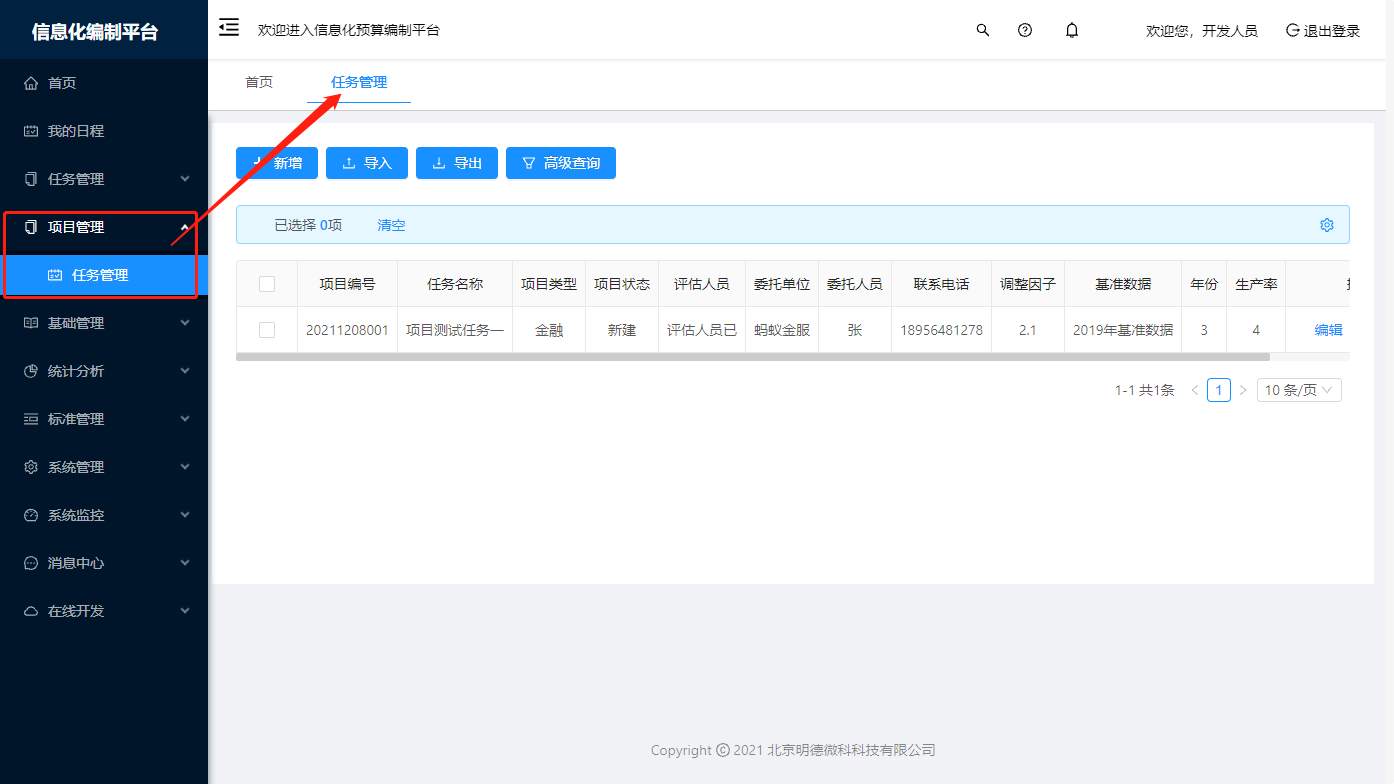Select page 1 in the pagination control
The image size is (1394, 784).
(x=1219, y=390)
